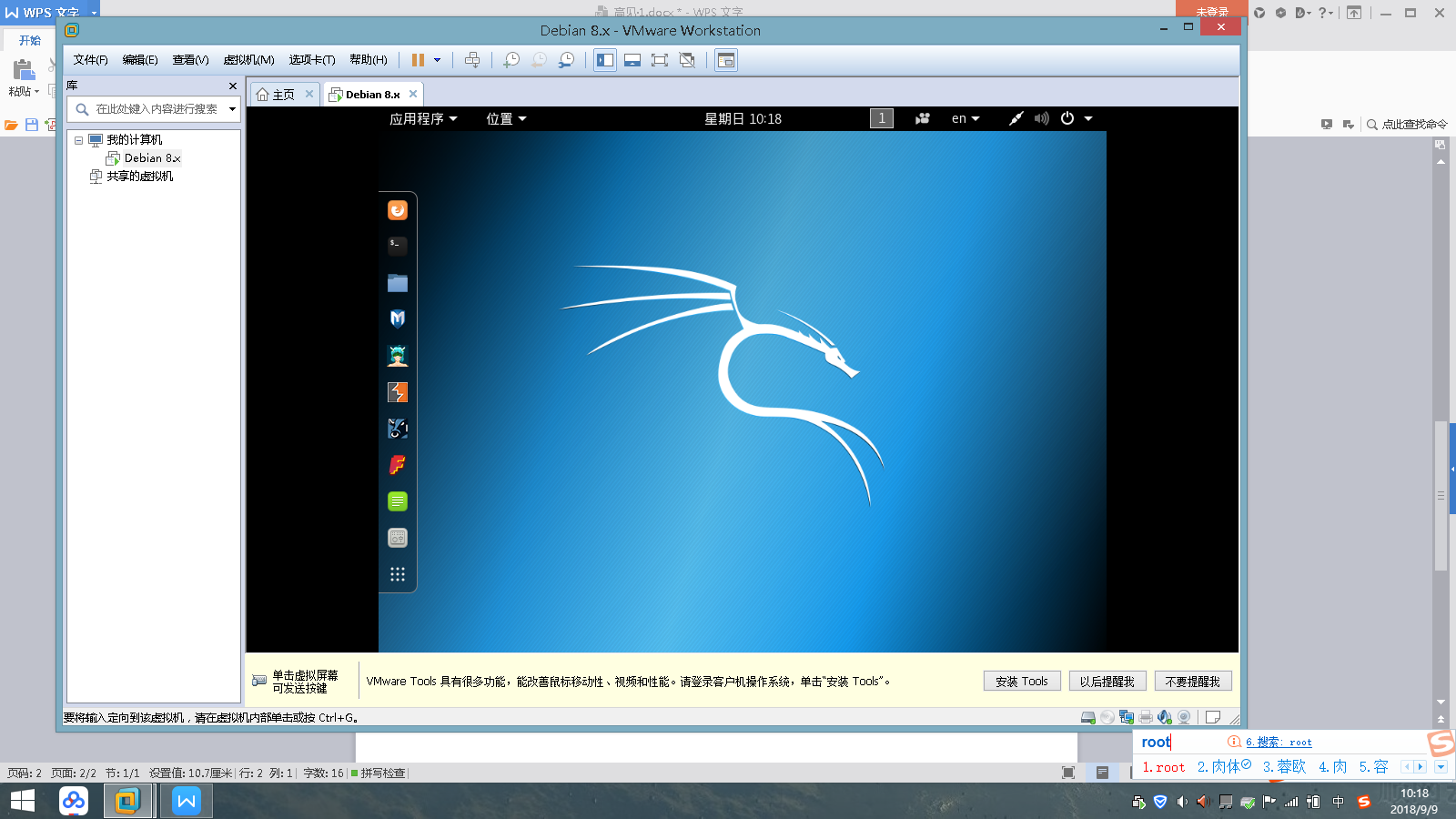The height and width of the screenshot is (819, 1456).
Task: Switch to the Home (主页) tab
Action: pyautogui.click(x=284, y=95)
